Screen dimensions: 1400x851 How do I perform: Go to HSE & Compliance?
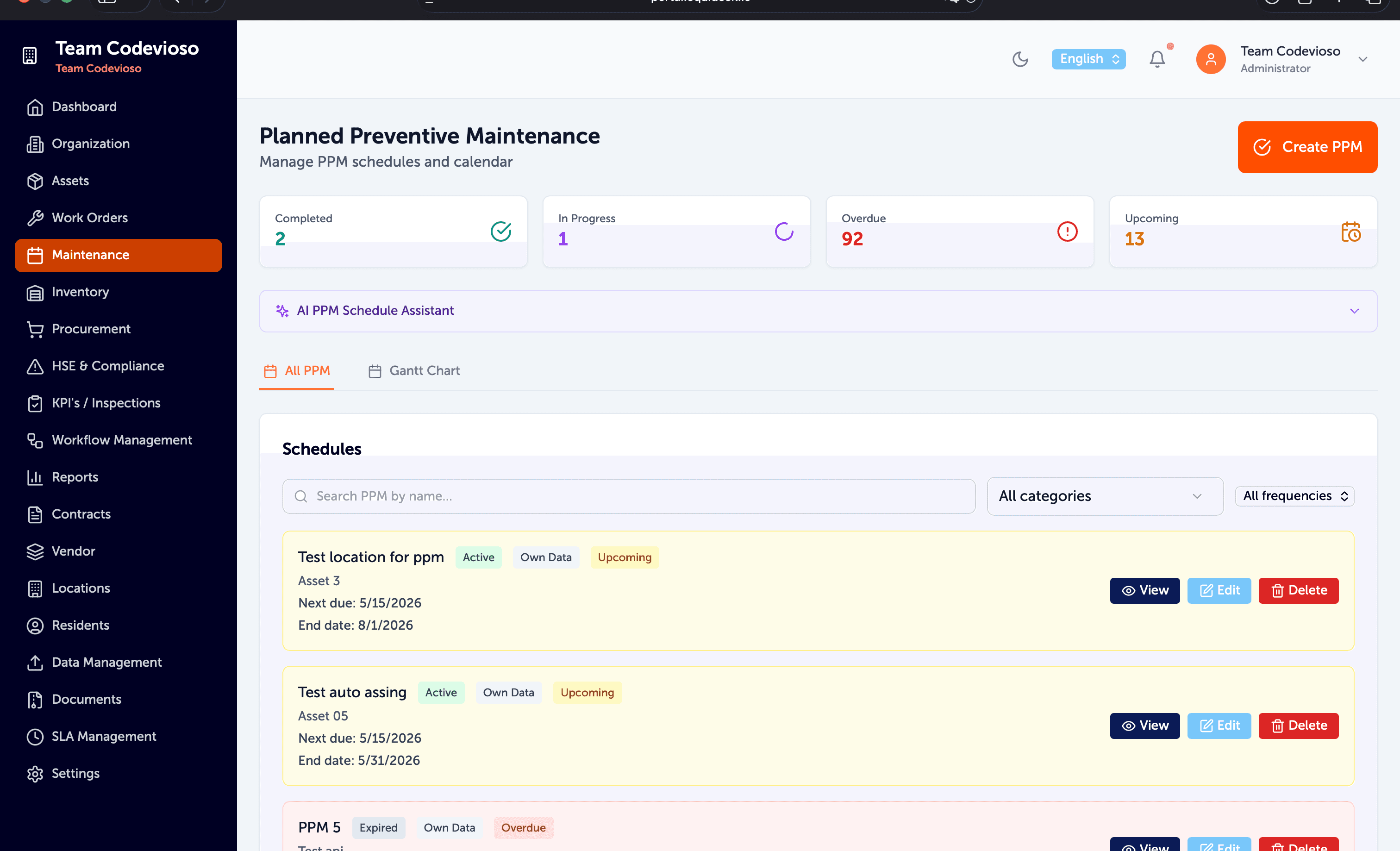click(x=118, y=366)
